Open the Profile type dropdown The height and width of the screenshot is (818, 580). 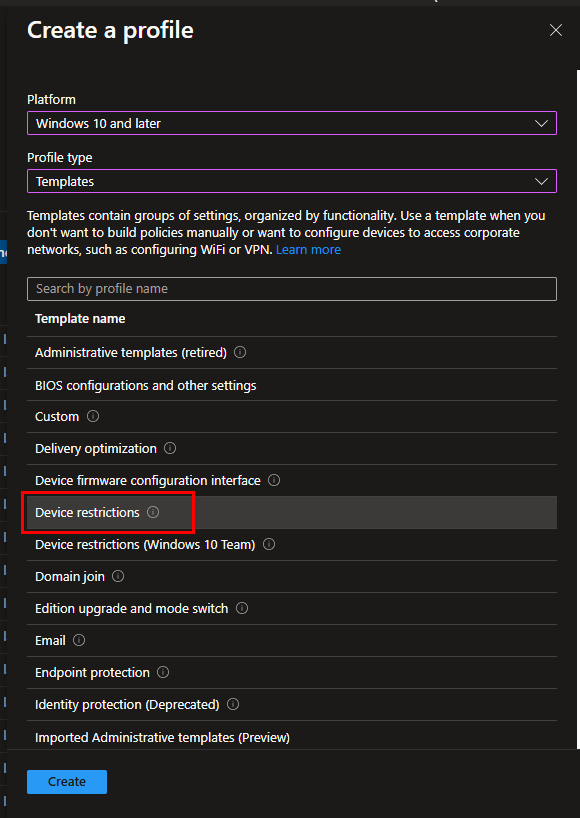[292, 181]
